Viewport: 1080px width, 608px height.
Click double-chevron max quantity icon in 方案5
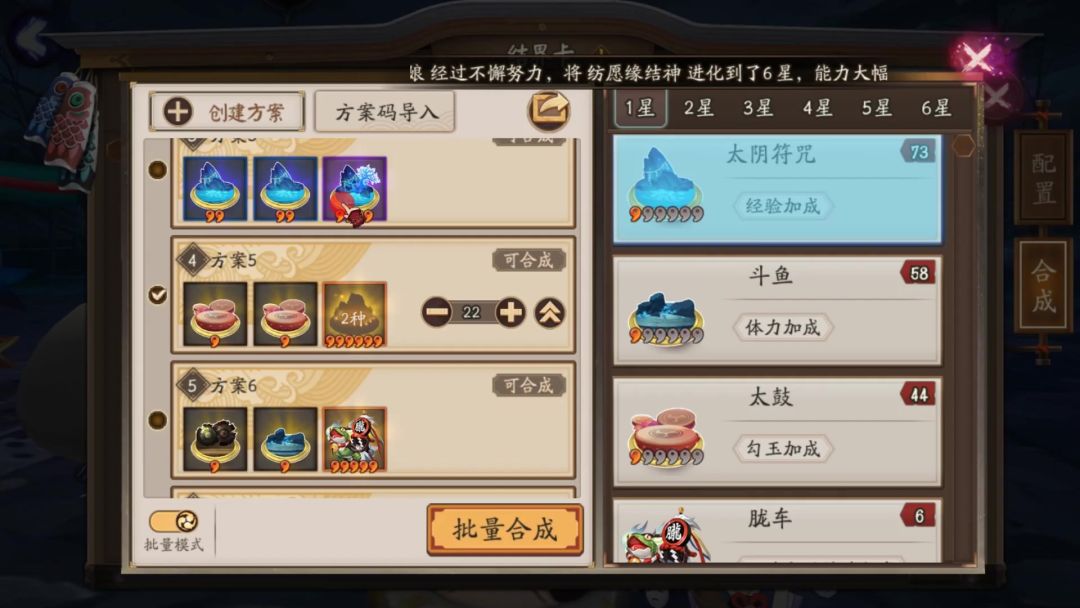(550, 313)
